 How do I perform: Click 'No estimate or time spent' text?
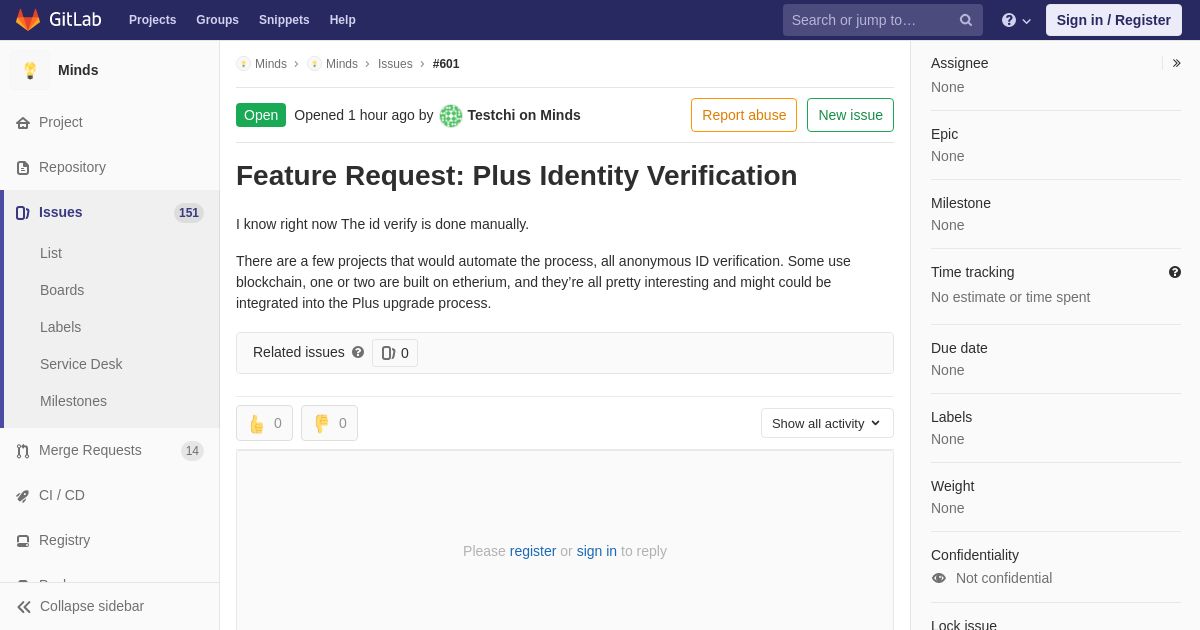(x=1010, y=297)
